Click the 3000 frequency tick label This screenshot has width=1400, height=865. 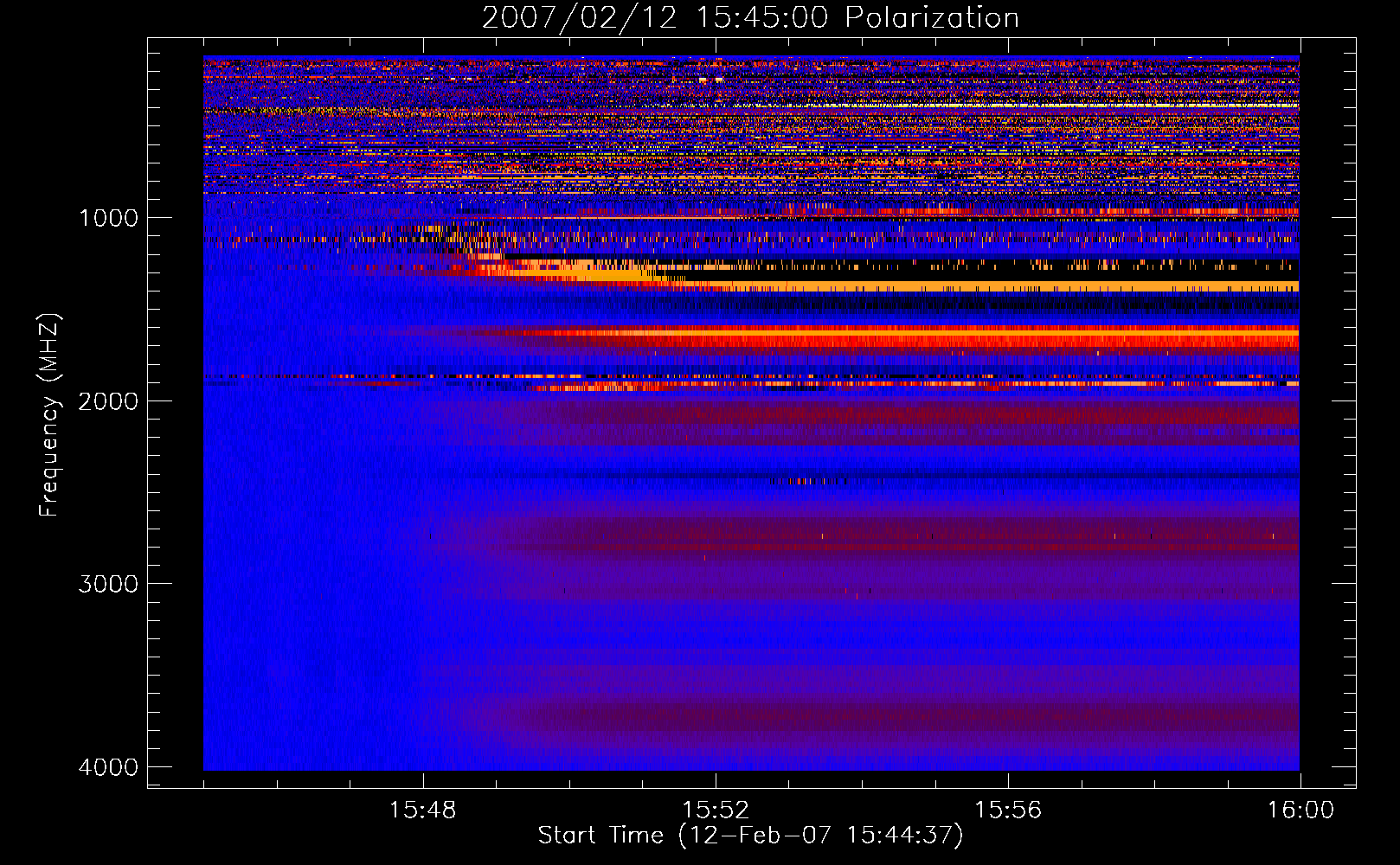[x=108, y=584]
